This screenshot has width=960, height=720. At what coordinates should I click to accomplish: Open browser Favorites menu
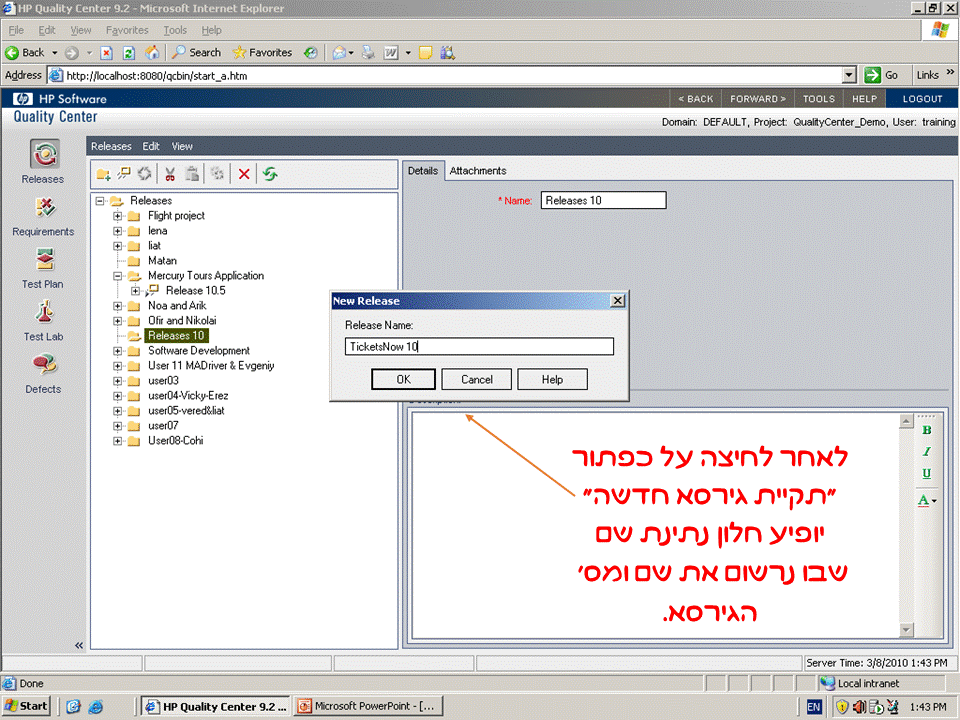127,30
